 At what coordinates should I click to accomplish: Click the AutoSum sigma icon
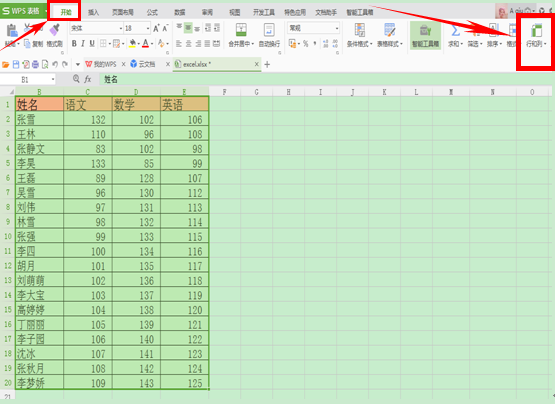(x=456, y=30)
